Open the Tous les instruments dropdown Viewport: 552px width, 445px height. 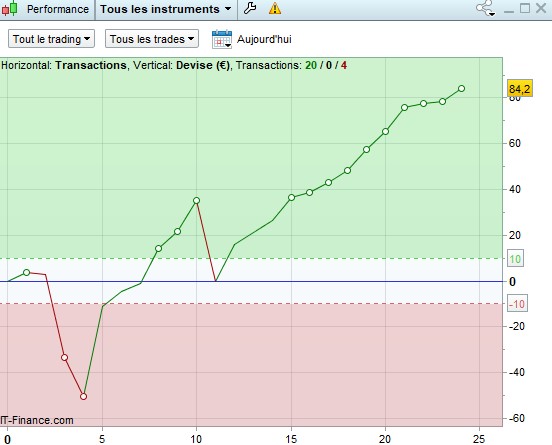pos(165,9)
